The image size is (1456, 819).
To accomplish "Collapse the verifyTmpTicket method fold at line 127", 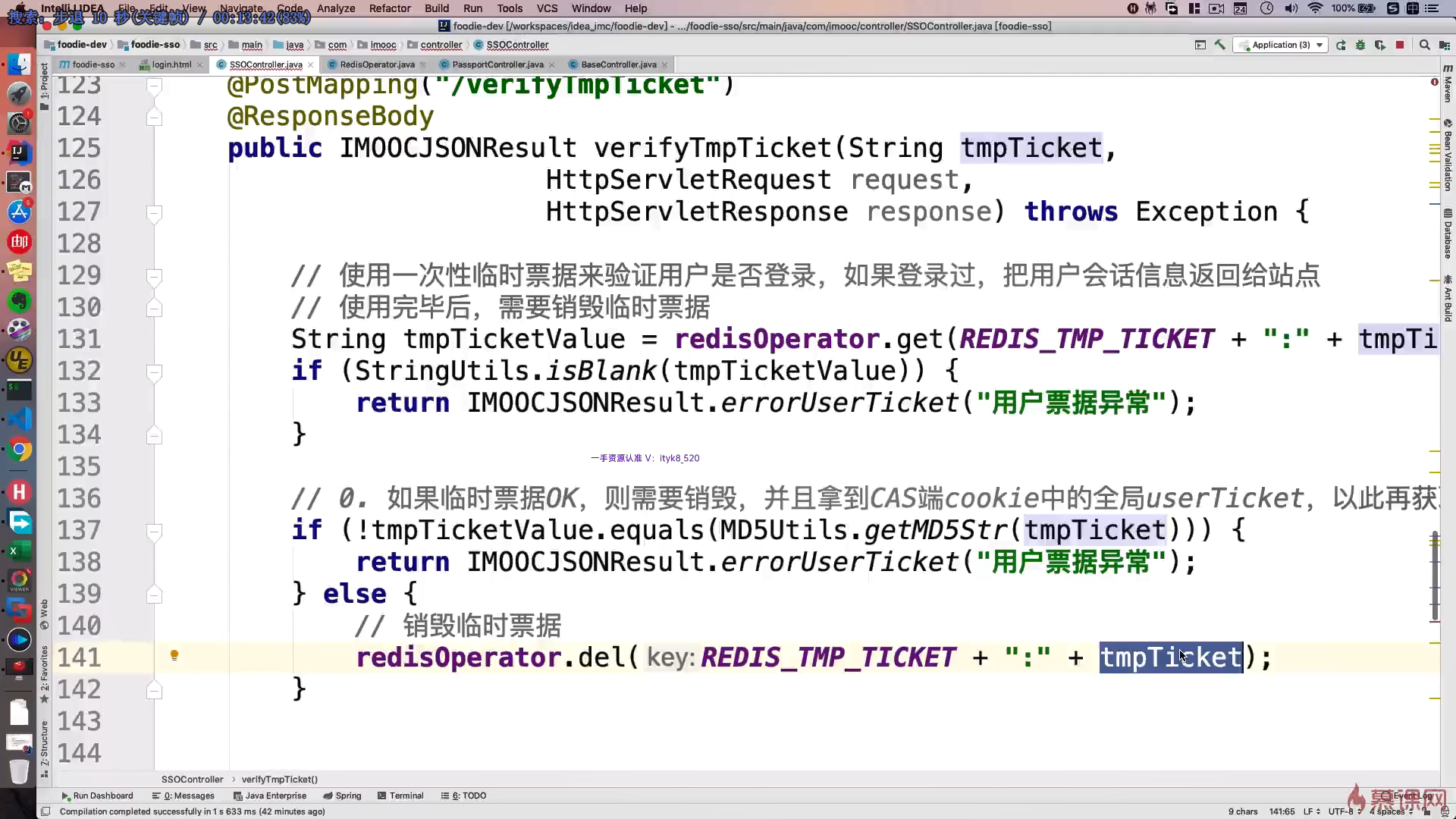I will click(154, 212).
